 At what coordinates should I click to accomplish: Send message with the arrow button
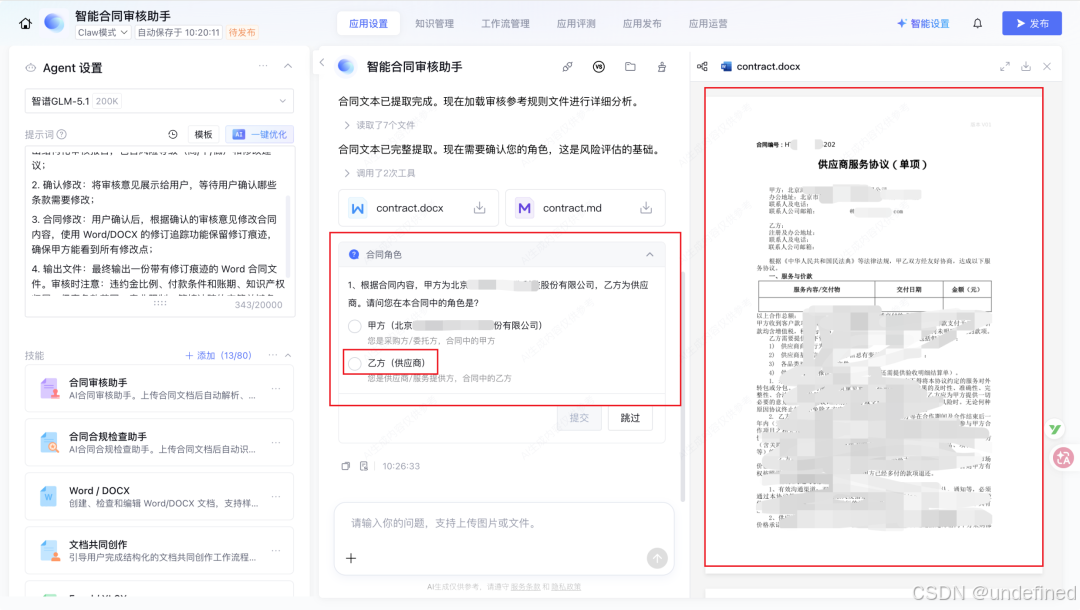point(657,558)
